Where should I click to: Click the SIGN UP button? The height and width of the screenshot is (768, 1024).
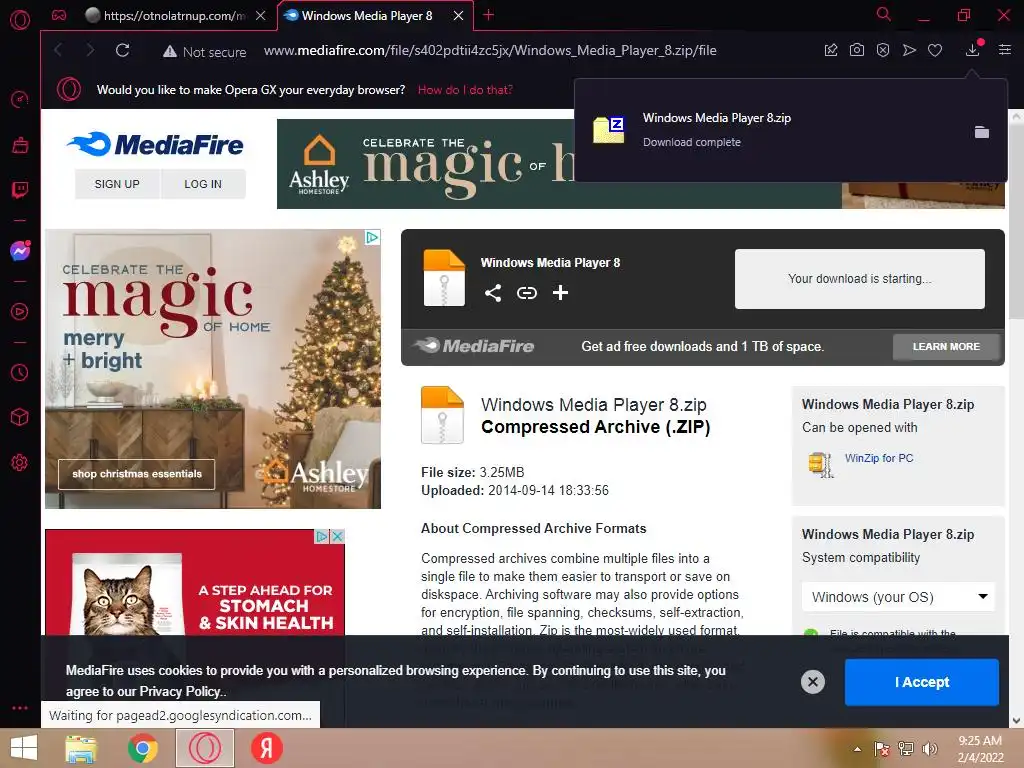117,184
